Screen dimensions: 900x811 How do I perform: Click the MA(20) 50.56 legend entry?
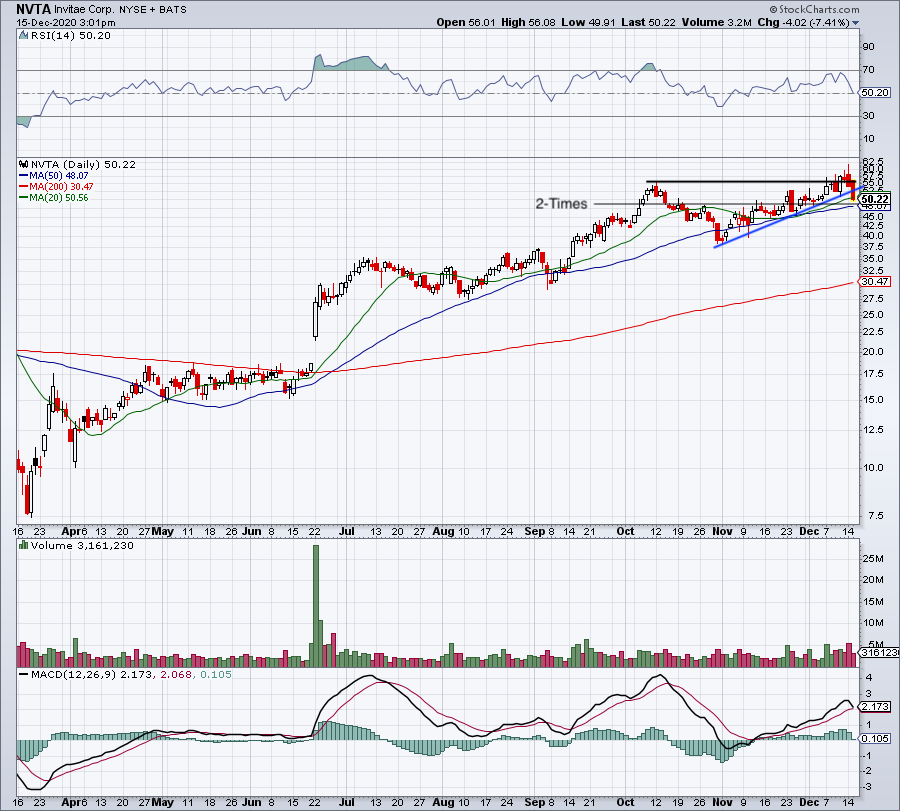pos(59,197)
